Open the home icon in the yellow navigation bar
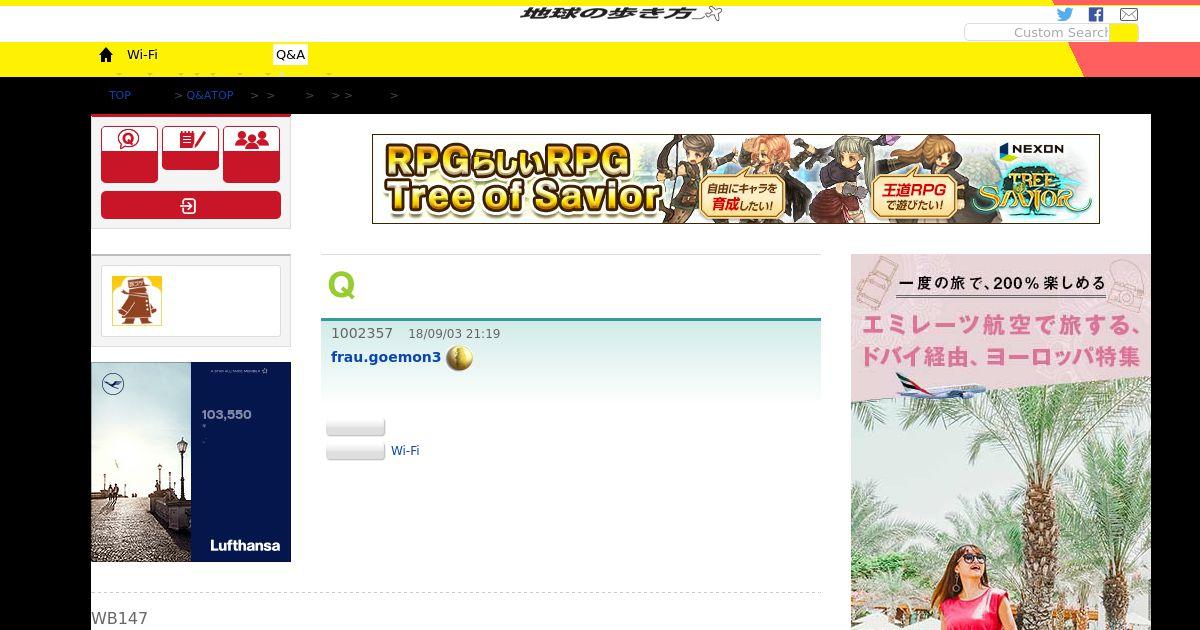 click(x=106, y=55)
